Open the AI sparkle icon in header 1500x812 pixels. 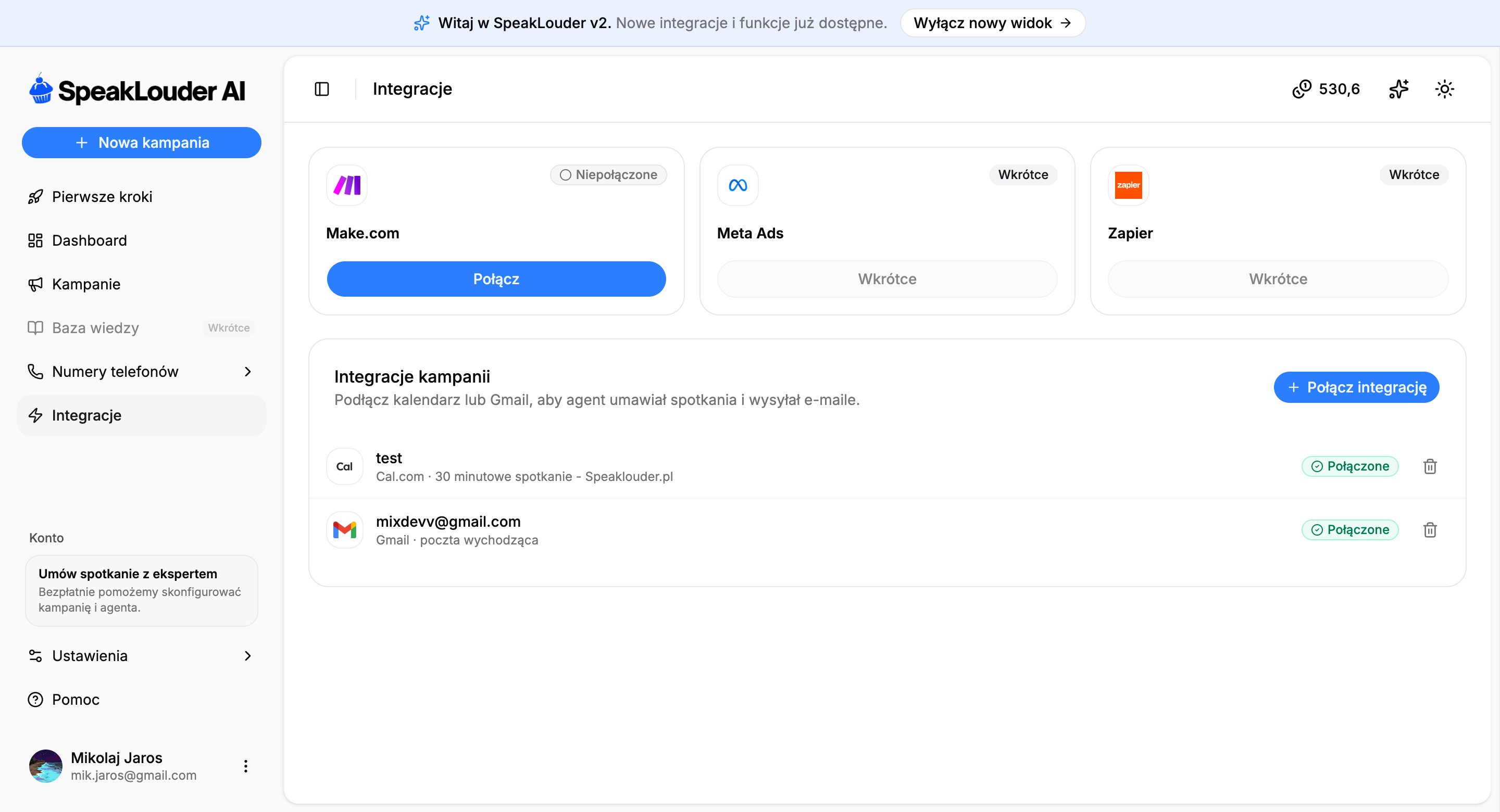coord(1398,89)
